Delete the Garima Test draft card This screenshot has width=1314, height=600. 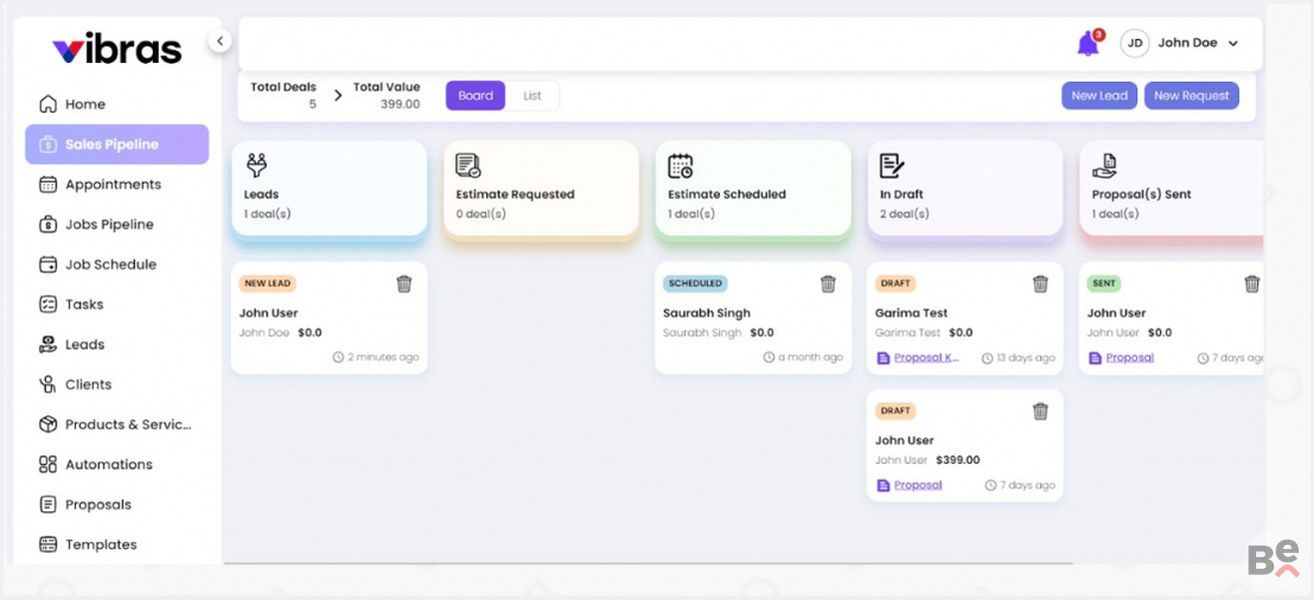click(x=1040, y=284)
